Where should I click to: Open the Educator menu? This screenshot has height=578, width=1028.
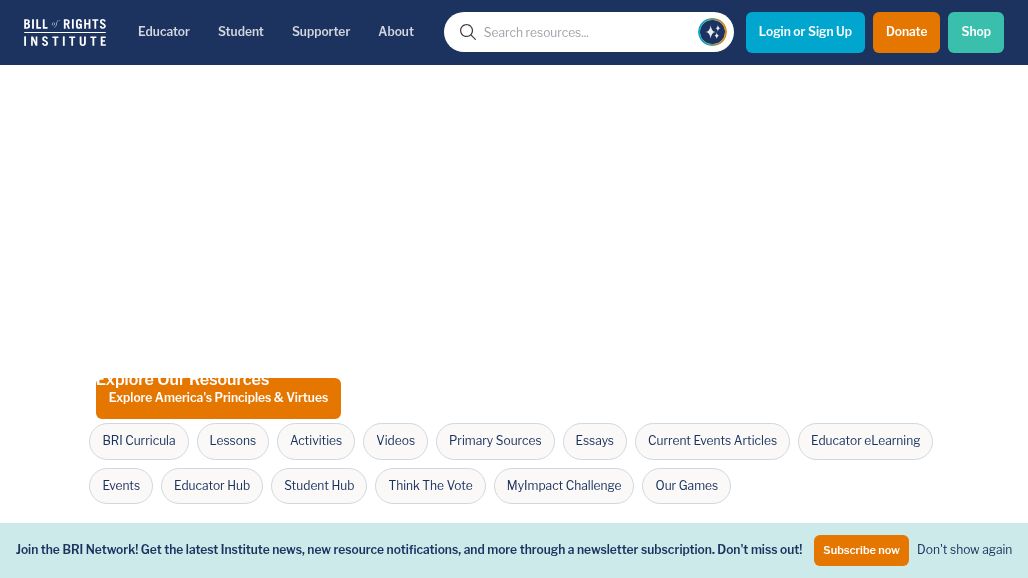[x=164, y=31]
